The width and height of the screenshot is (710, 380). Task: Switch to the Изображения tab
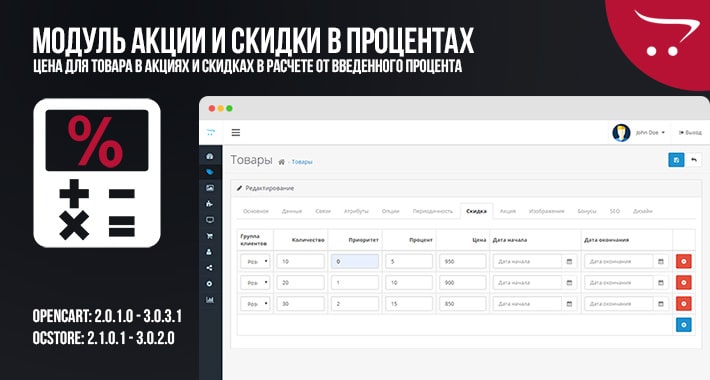pos(547,211)
